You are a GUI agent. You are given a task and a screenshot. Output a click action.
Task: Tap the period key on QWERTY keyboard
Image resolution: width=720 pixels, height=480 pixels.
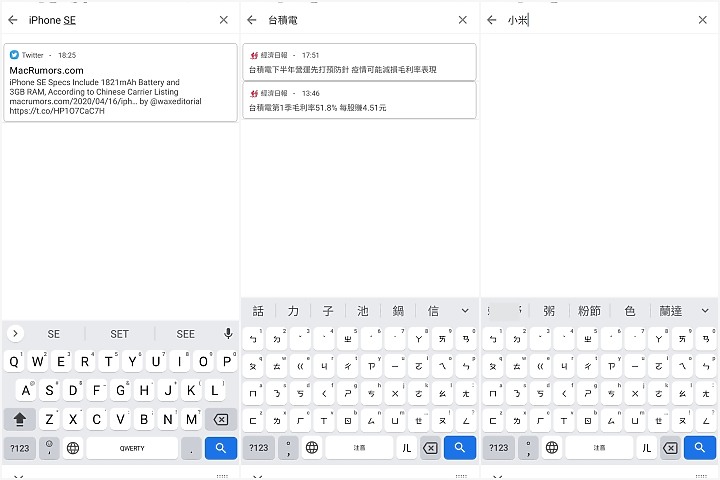[191, 448]
